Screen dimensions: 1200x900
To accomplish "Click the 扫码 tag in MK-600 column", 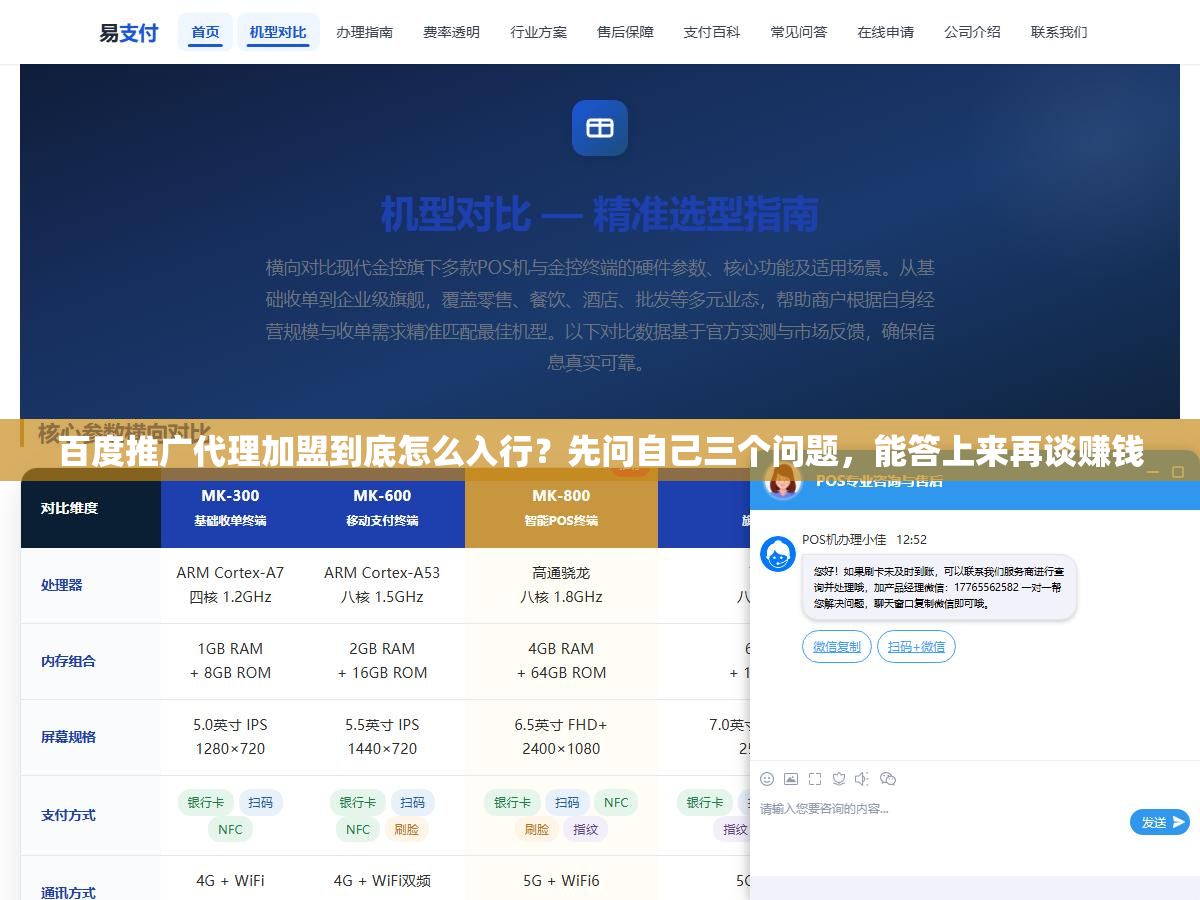I will 413,802.
